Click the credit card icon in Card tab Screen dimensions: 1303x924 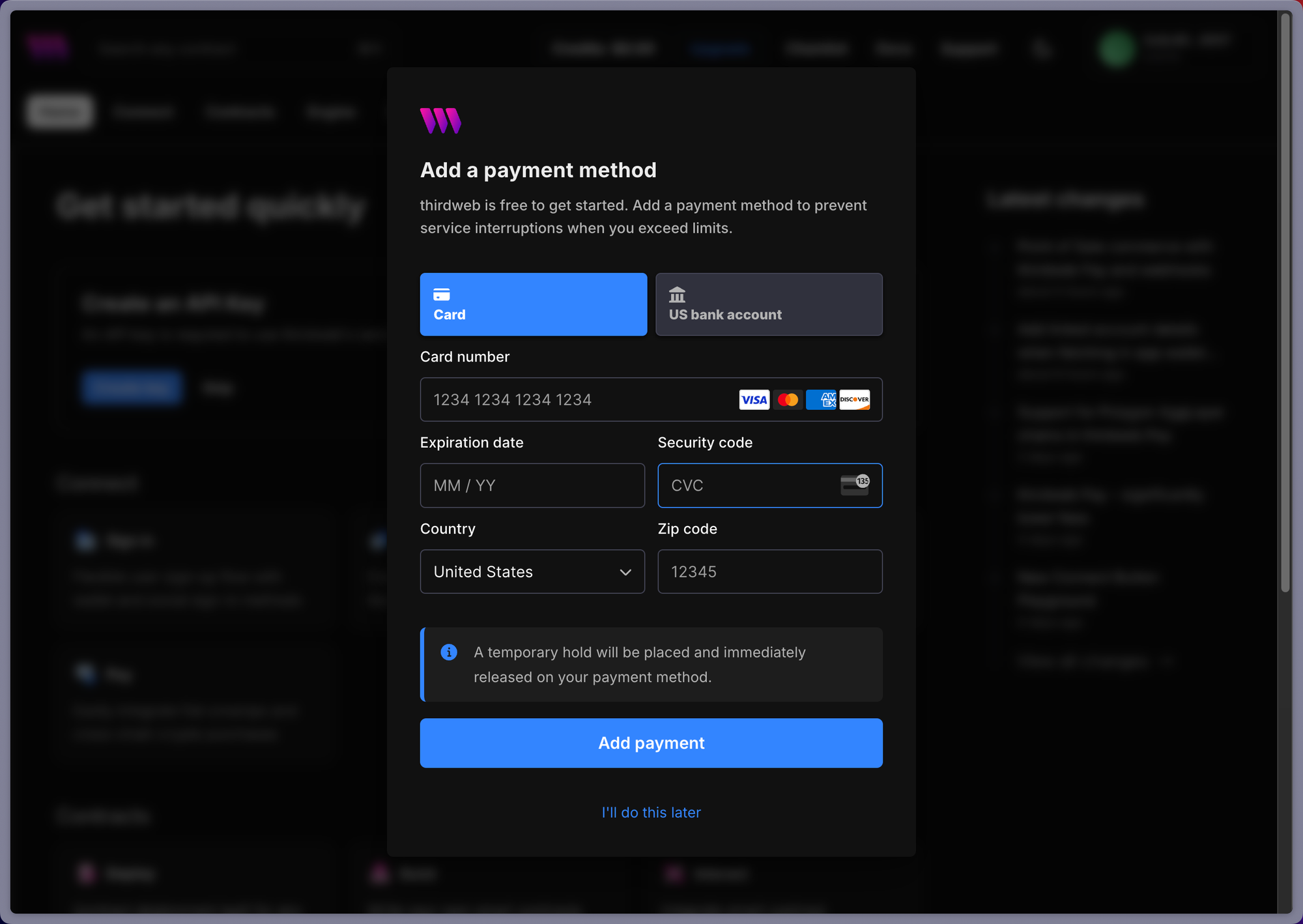(x=442, y=295)
